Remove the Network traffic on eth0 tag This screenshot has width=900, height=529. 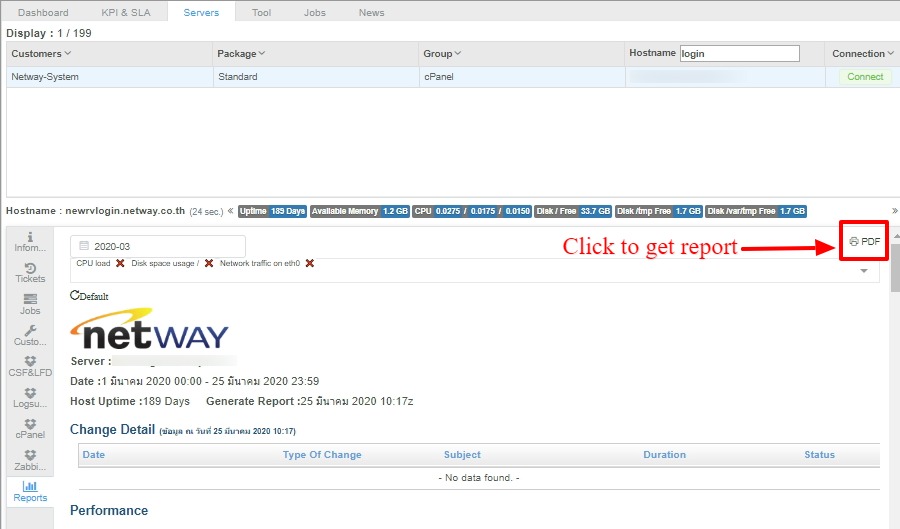point(310,263)
